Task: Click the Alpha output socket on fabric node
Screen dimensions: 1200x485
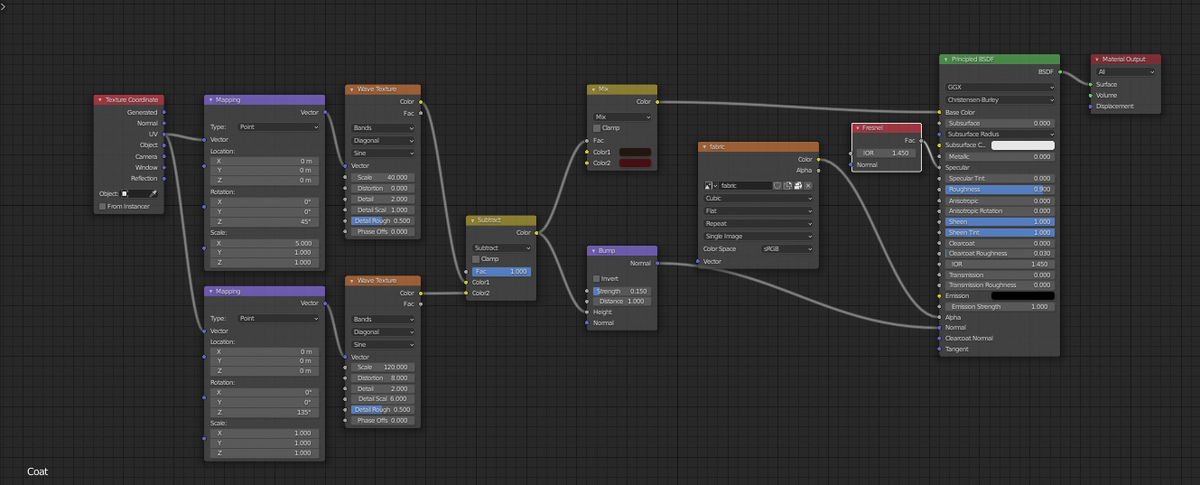Action: [x=819, y=170]
